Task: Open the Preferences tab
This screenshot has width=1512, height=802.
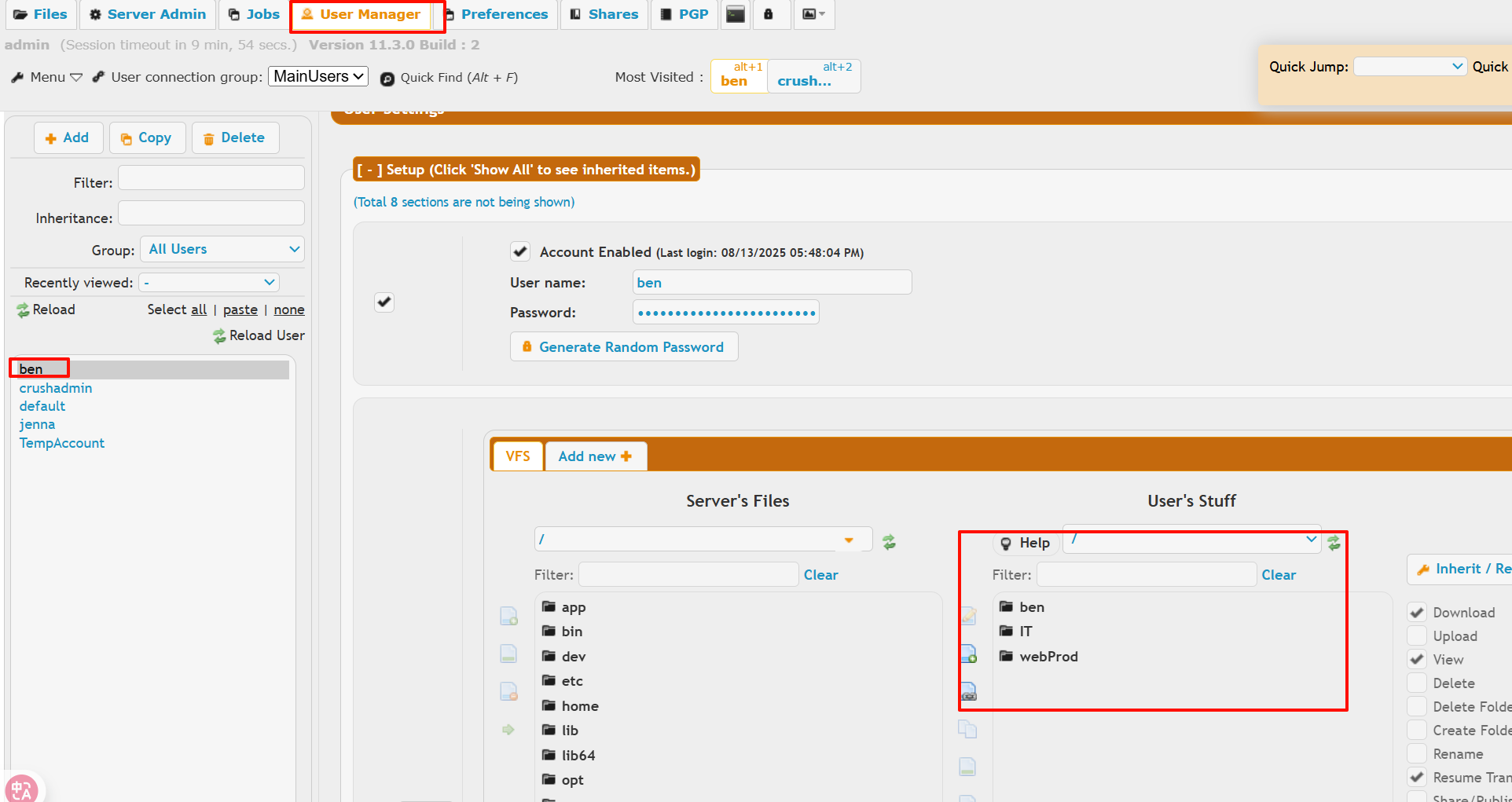Action: (x=496, y=14)
